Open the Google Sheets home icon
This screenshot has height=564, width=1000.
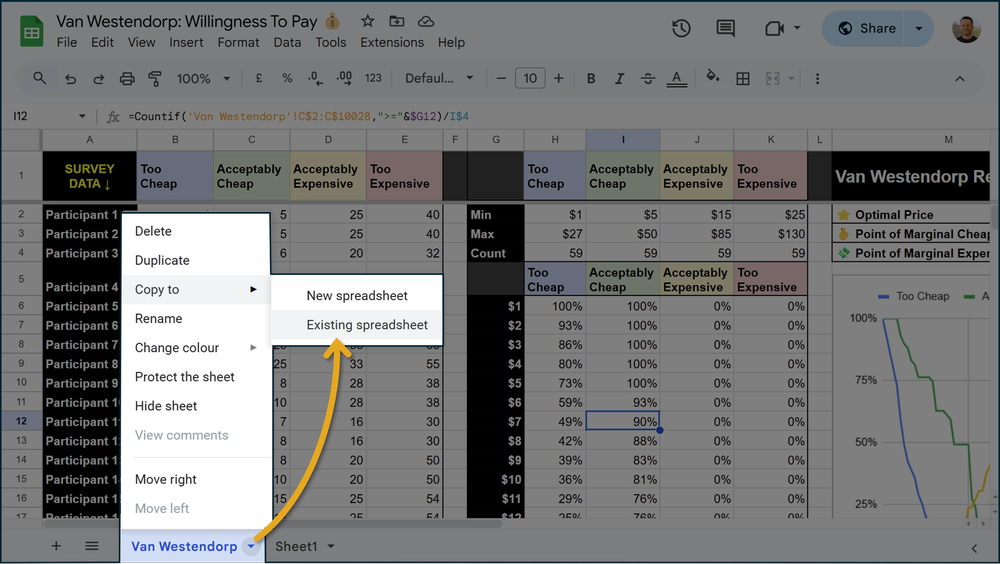point(31,32)
